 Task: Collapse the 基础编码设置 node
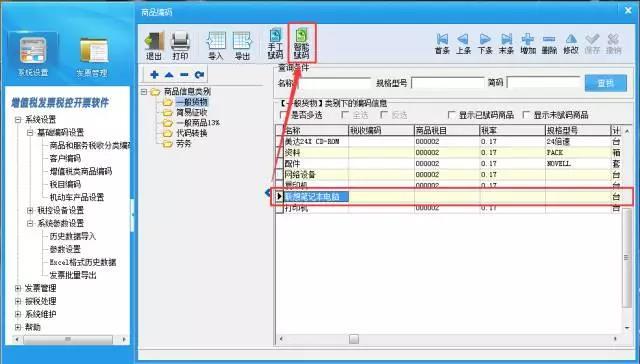point(30,133)
